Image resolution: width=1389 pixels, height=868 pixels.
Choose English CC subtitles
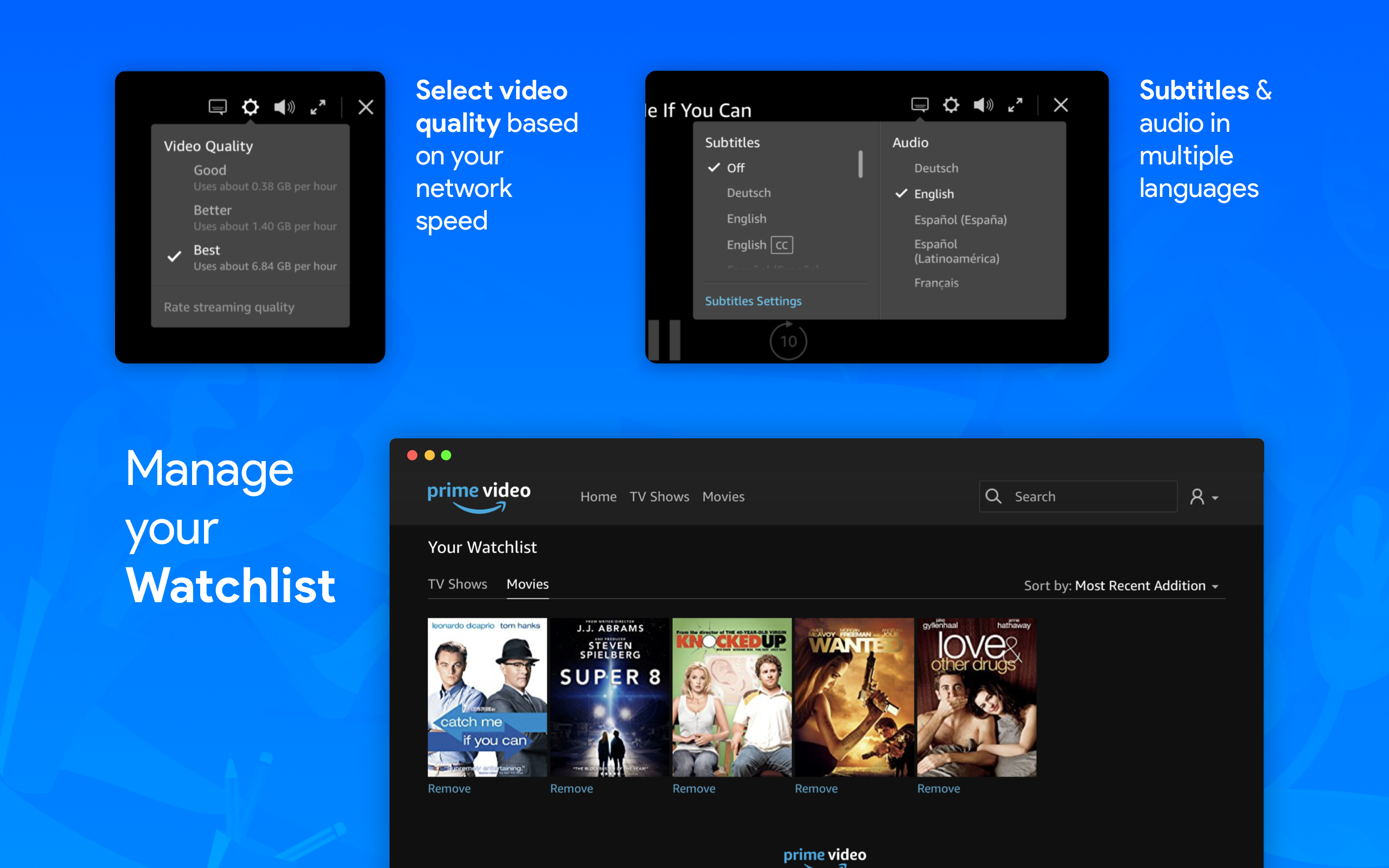760,245
